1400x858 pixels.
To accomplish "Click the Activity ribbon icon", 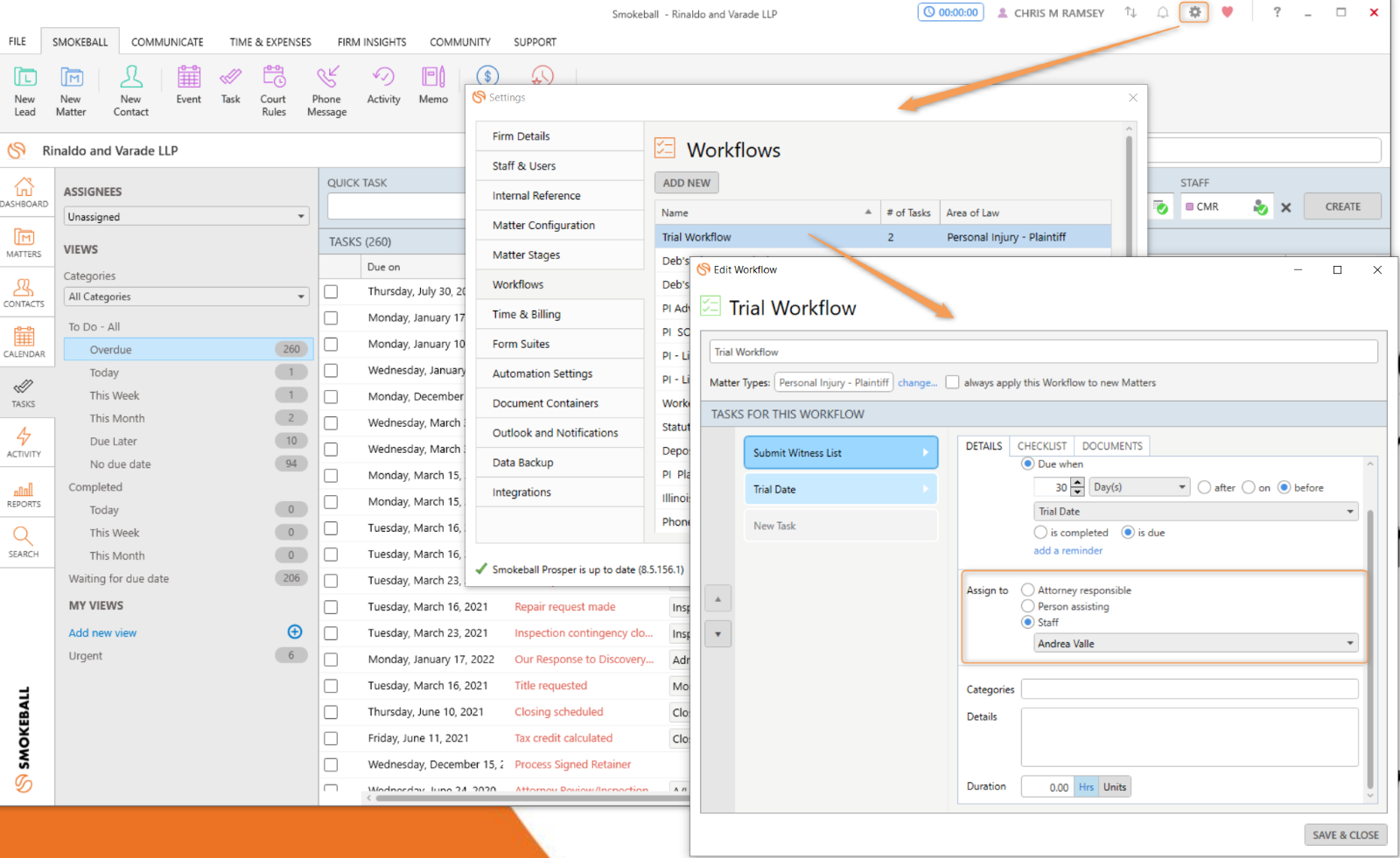I will (x=383, y=85).
